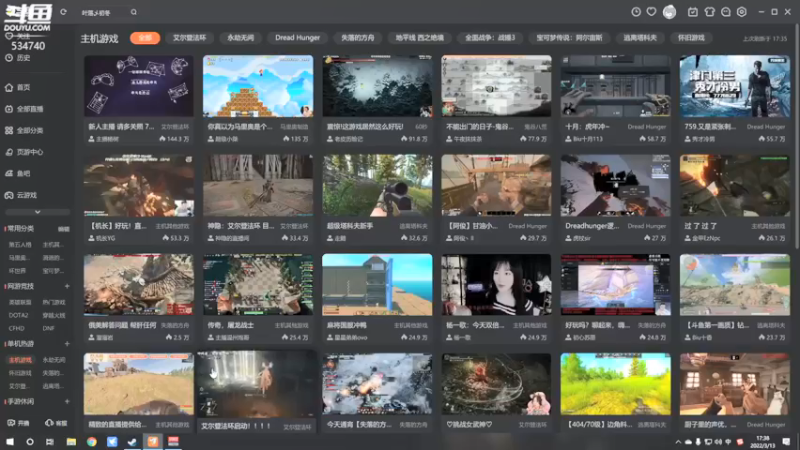The height and width of the screenshot is (450, 800).
Task: Select the 全部 filter tab
Action: pos(145,38)
